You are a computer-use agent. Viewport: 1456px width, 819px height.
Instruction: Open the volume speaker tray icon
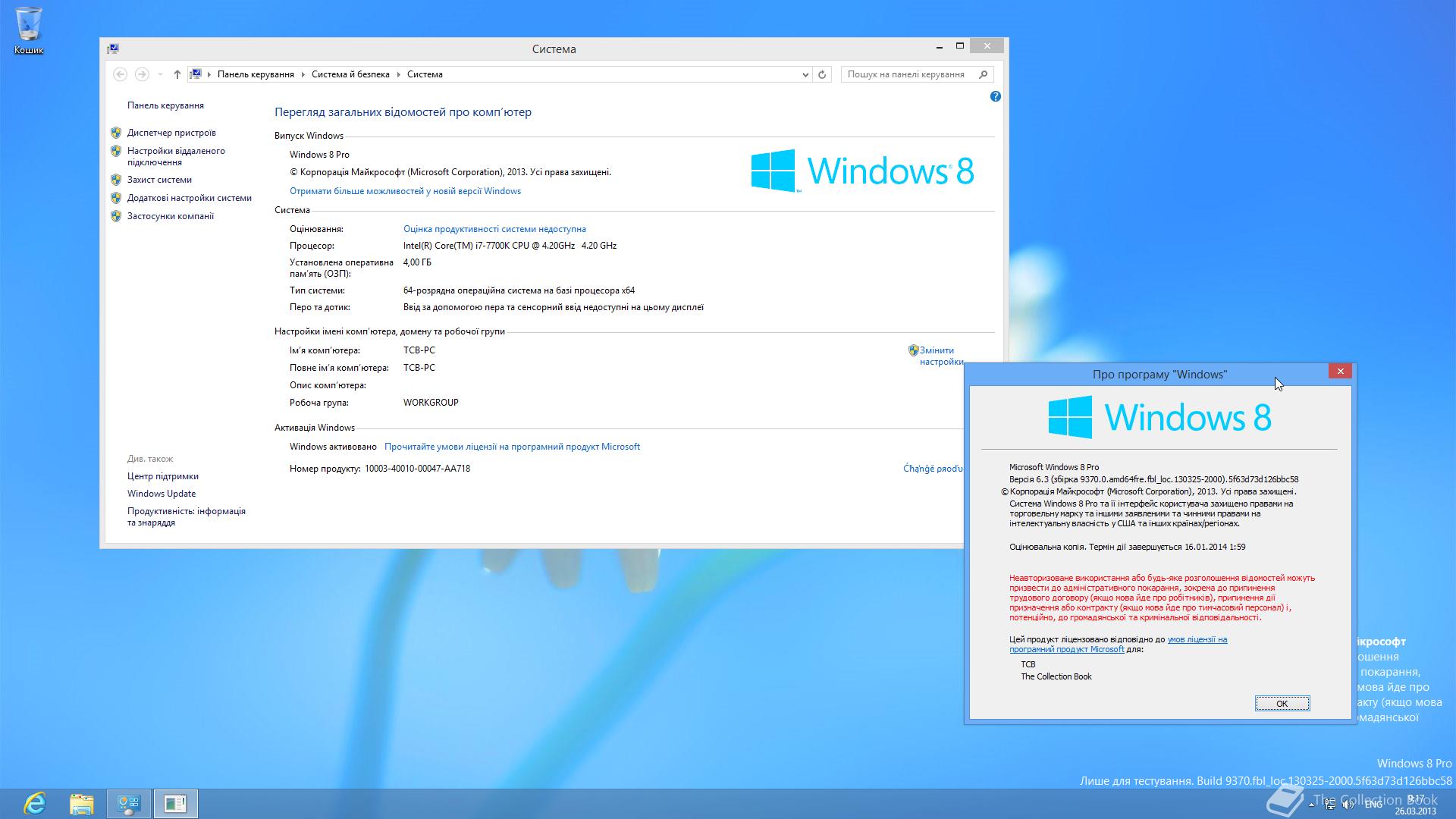(x=1348, y=805)
